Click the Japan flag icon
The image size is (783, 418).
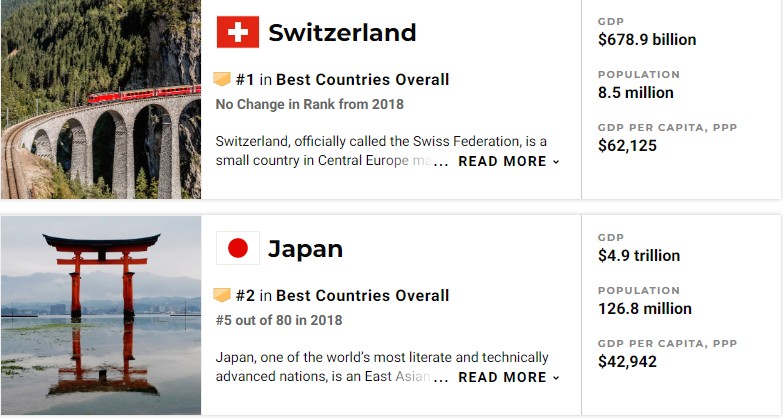pyautogui.click(x=238, y=248)
